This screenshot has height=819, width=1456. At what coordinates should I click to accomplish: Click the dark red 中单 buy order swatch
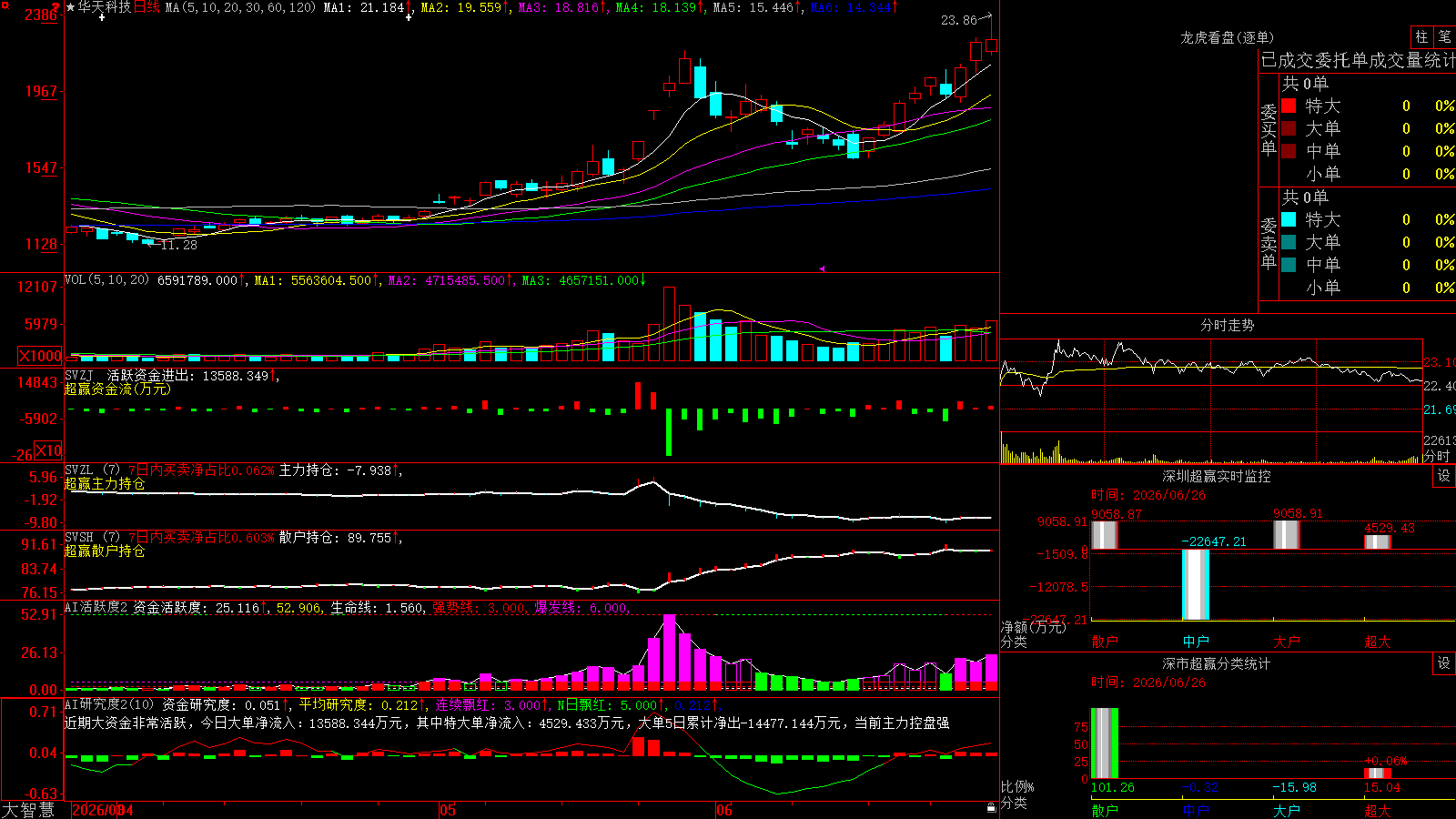tap(1289, 150)
